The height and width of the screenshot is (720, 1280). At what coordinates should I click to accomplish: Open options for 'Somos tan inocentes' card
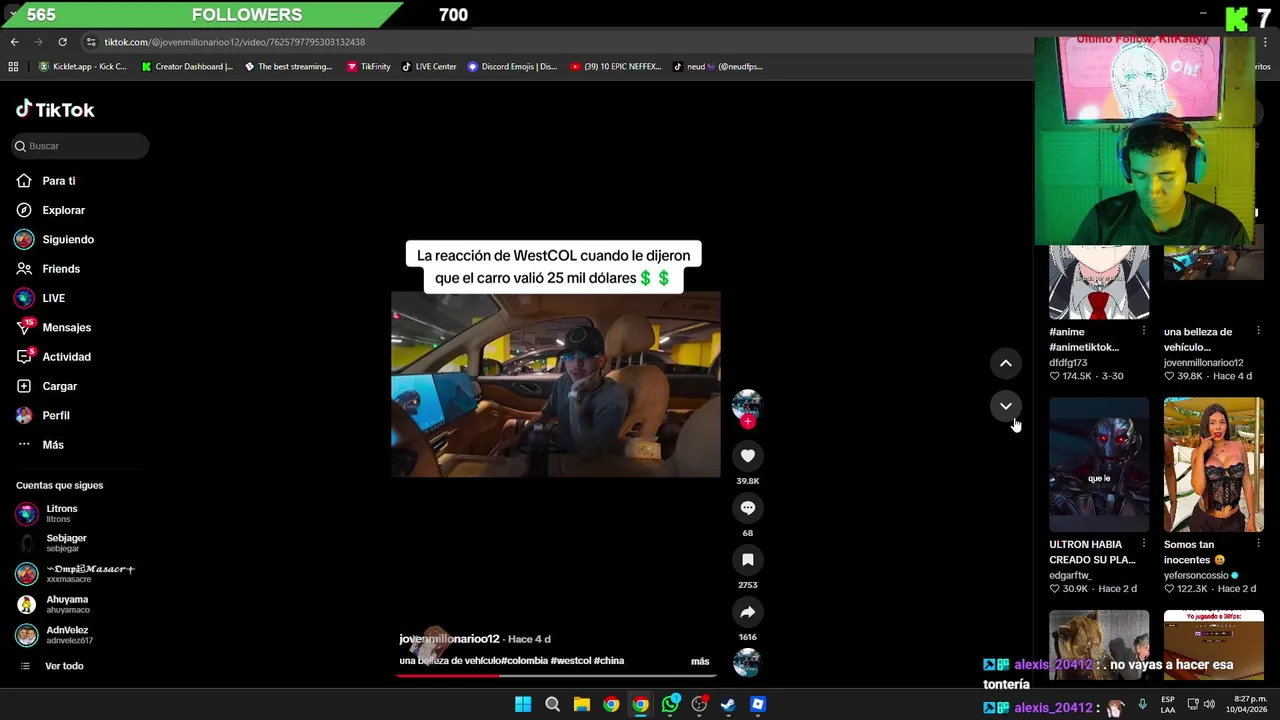(1259, 544)
